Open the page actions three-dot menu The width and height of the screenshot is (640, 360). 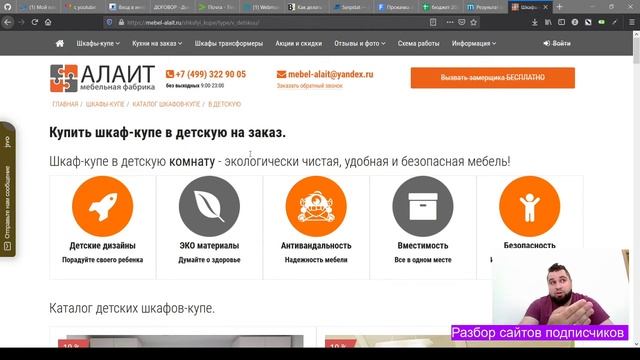(449, 22)
